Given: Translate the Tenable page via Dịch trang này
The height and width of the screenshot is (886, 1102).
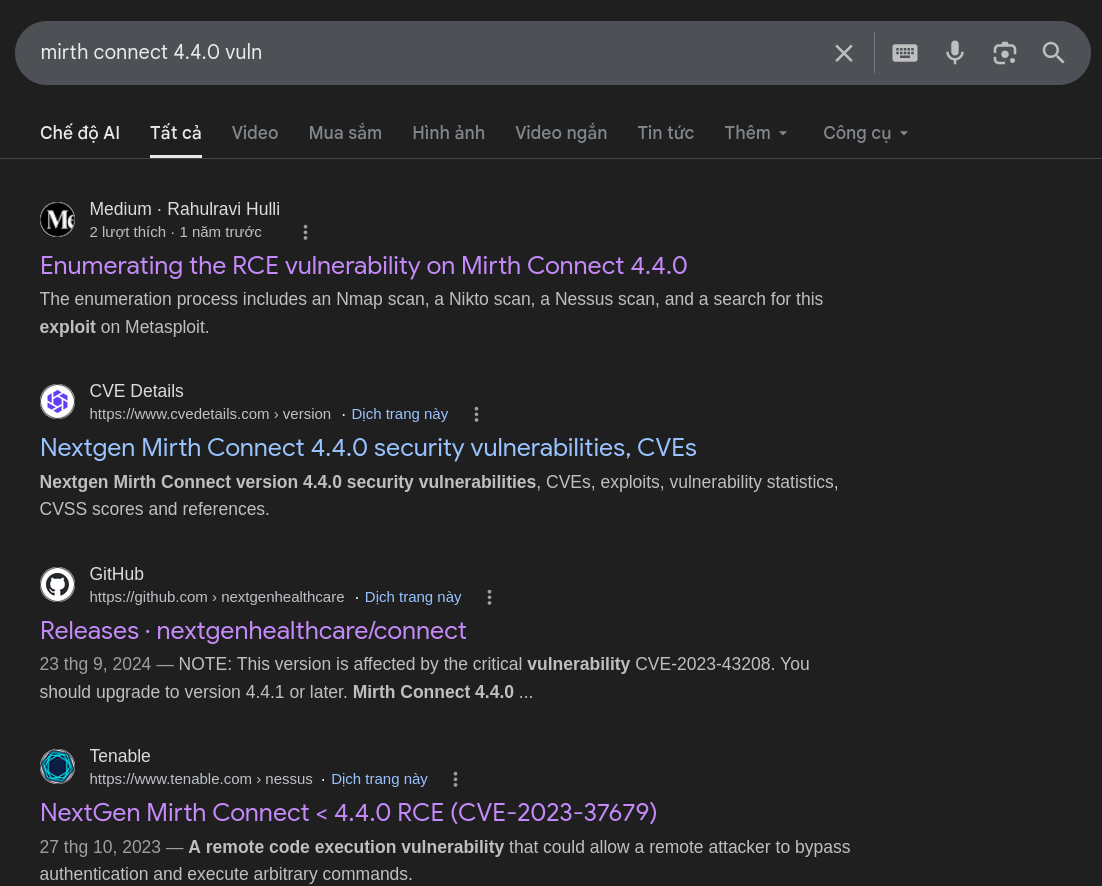Looking at the screenshot, I should [x=379, y=779].
